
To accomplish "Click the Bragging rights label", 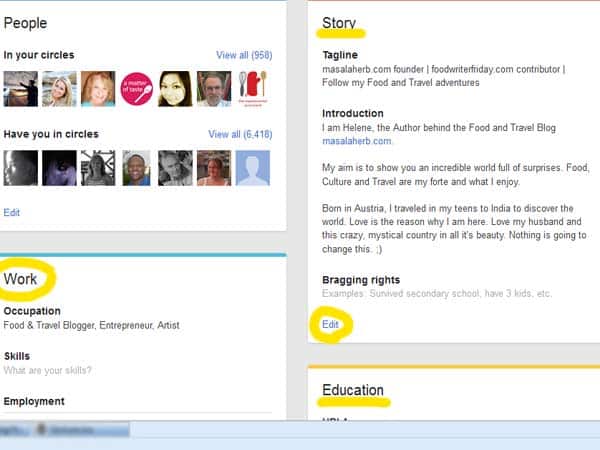I will coord(361,280).
